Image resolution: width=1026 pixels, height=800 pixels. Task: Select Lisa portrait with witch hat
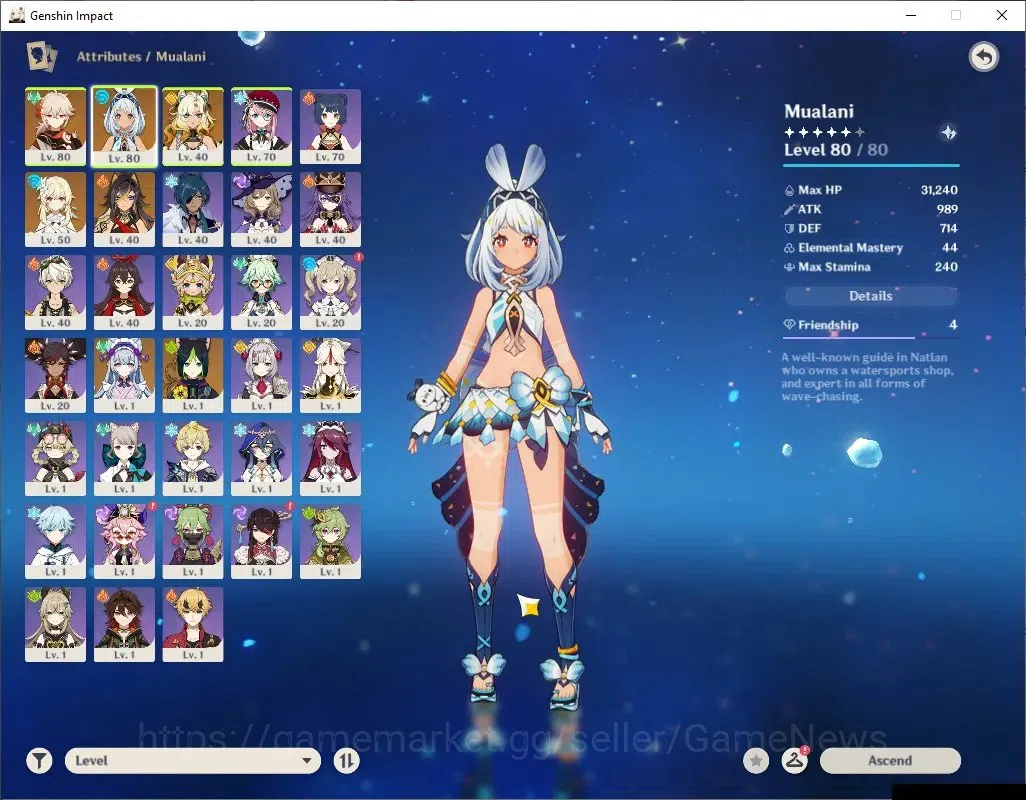(262, 209)
